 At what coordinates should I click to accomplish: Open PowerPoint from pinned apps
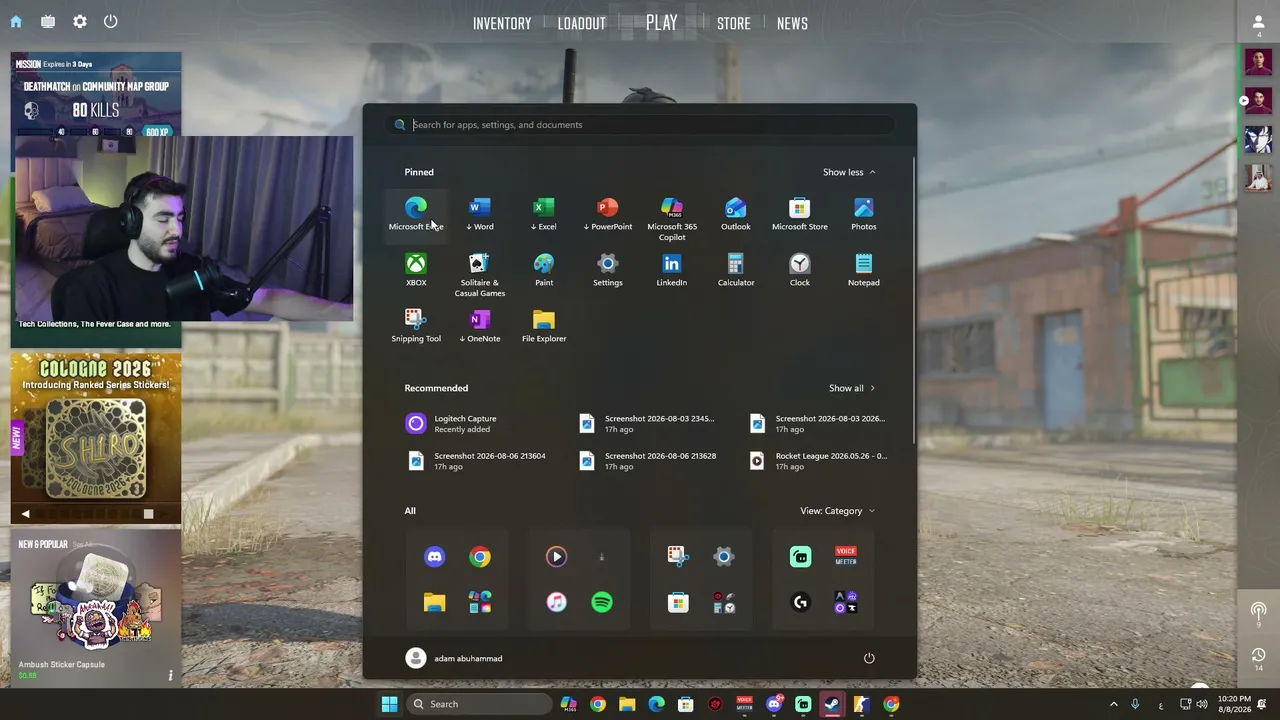point(608,214)
